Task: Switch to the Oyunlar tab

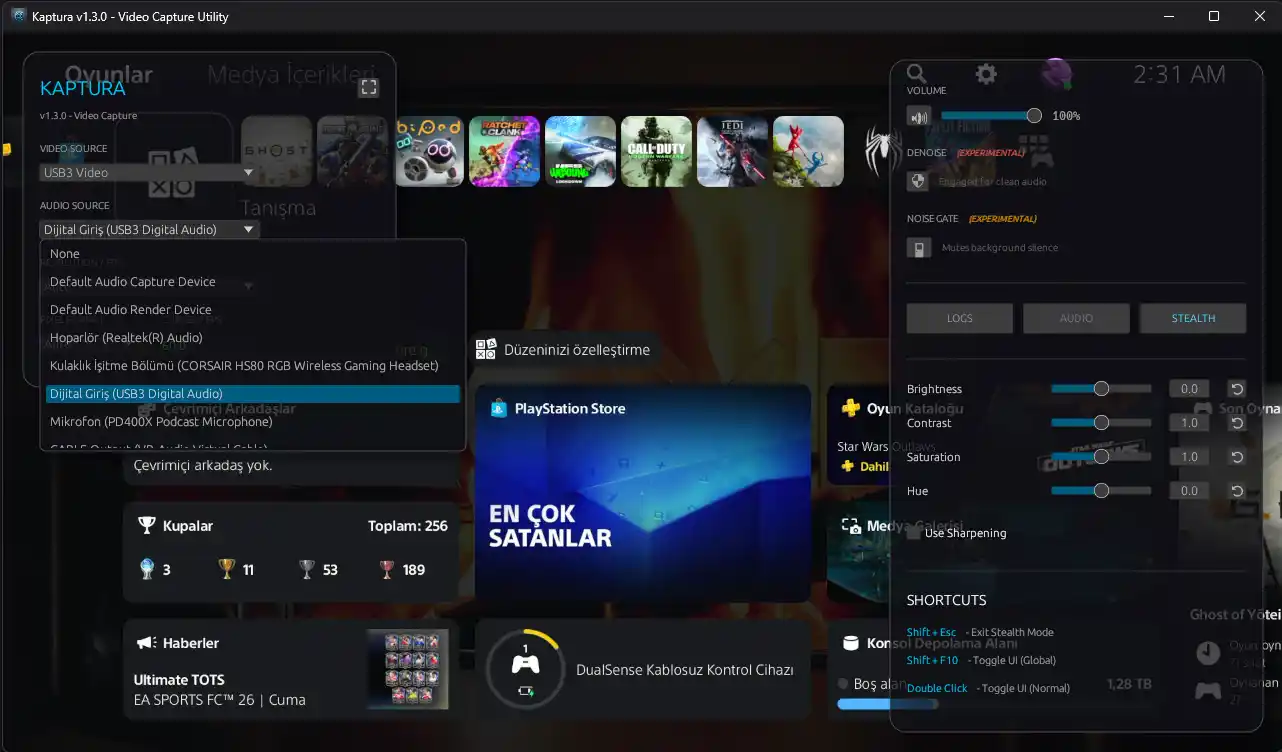Action: tap(109, 75)
